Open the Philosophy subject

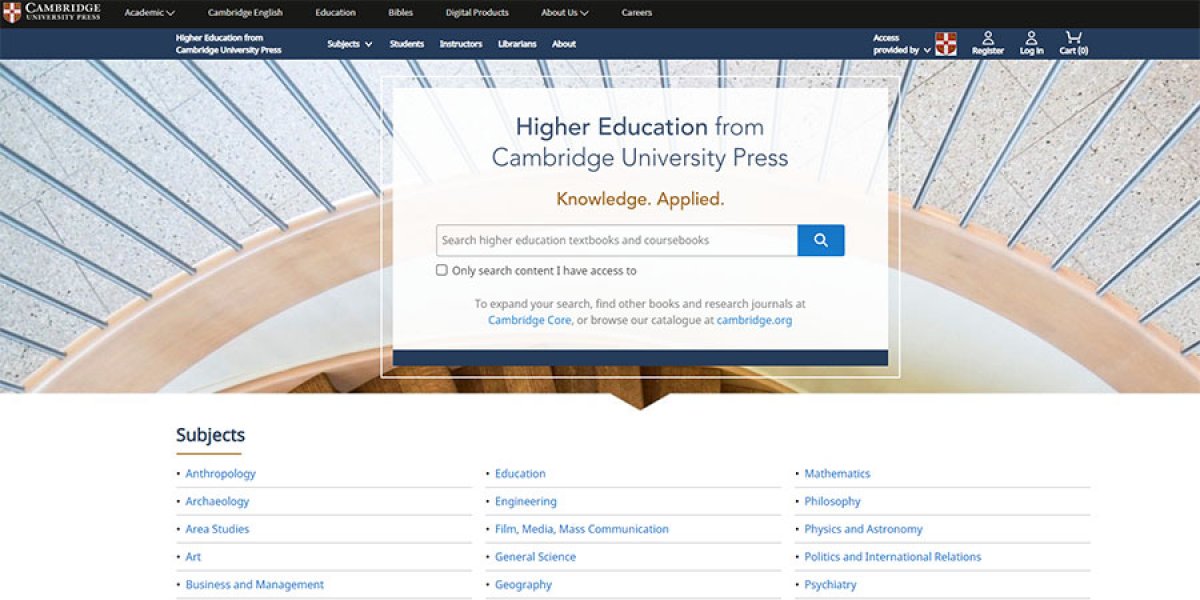click(x=833, y=501)
